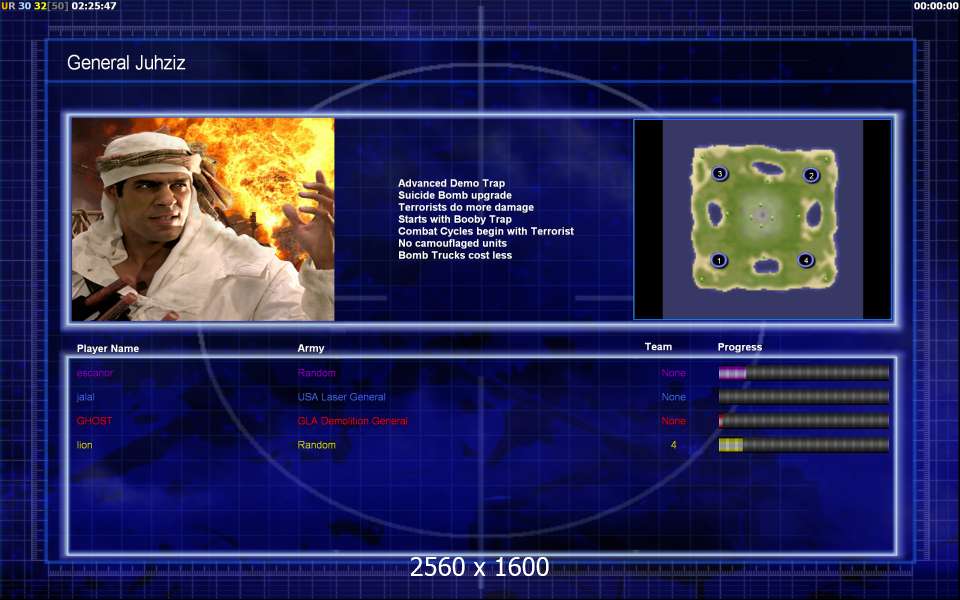Click the 'Team' column header

(658, 347)
